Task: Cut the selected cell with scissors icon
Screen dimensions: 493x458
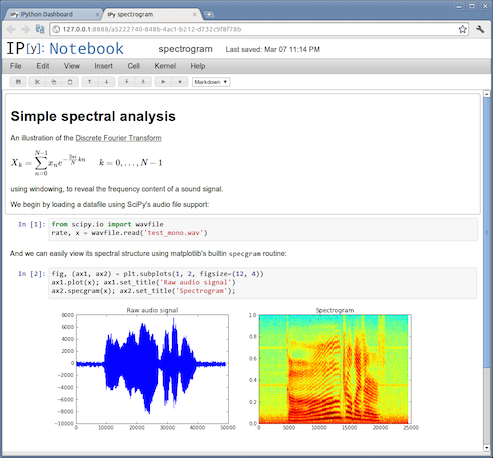Action: (37, 82)
